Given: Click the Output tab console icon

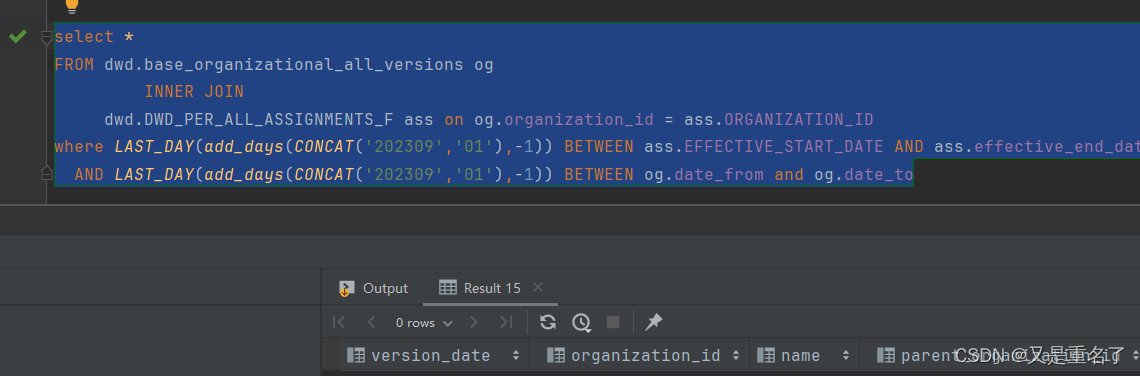Looking at the screenshot, I should (347, 289).
